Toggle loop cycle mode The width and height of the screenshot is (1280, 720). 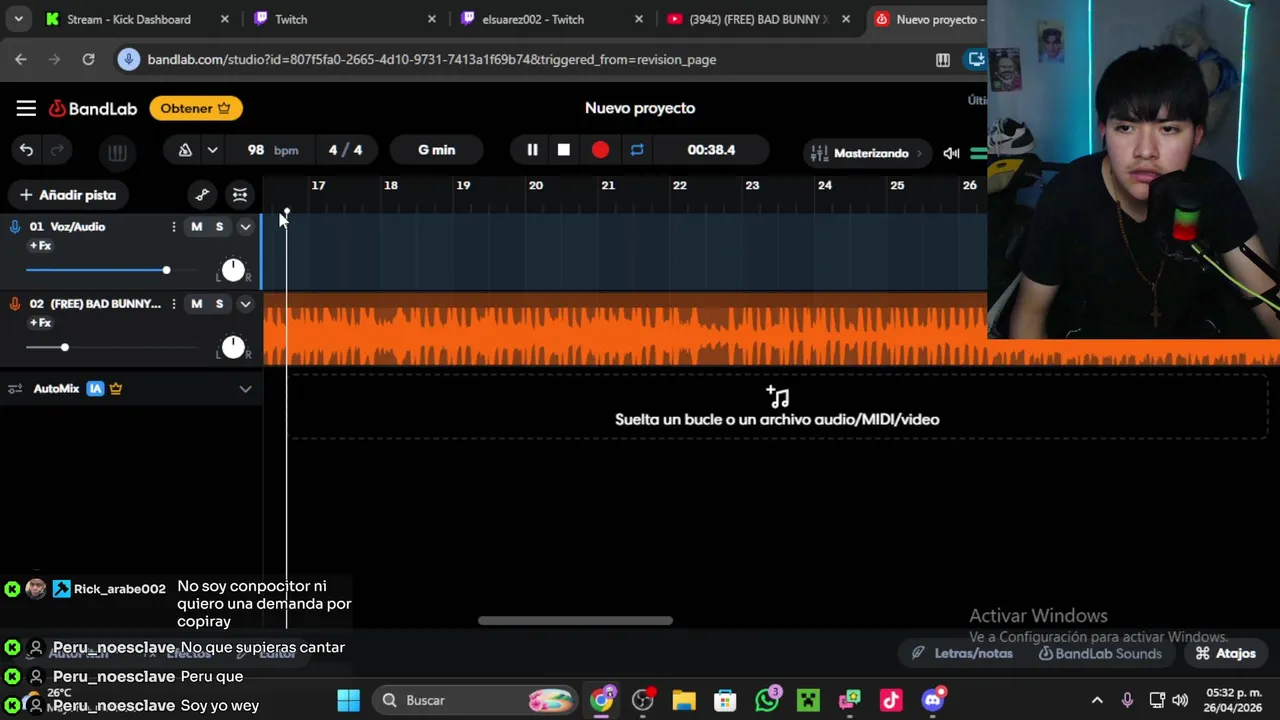tap(637, 150)
